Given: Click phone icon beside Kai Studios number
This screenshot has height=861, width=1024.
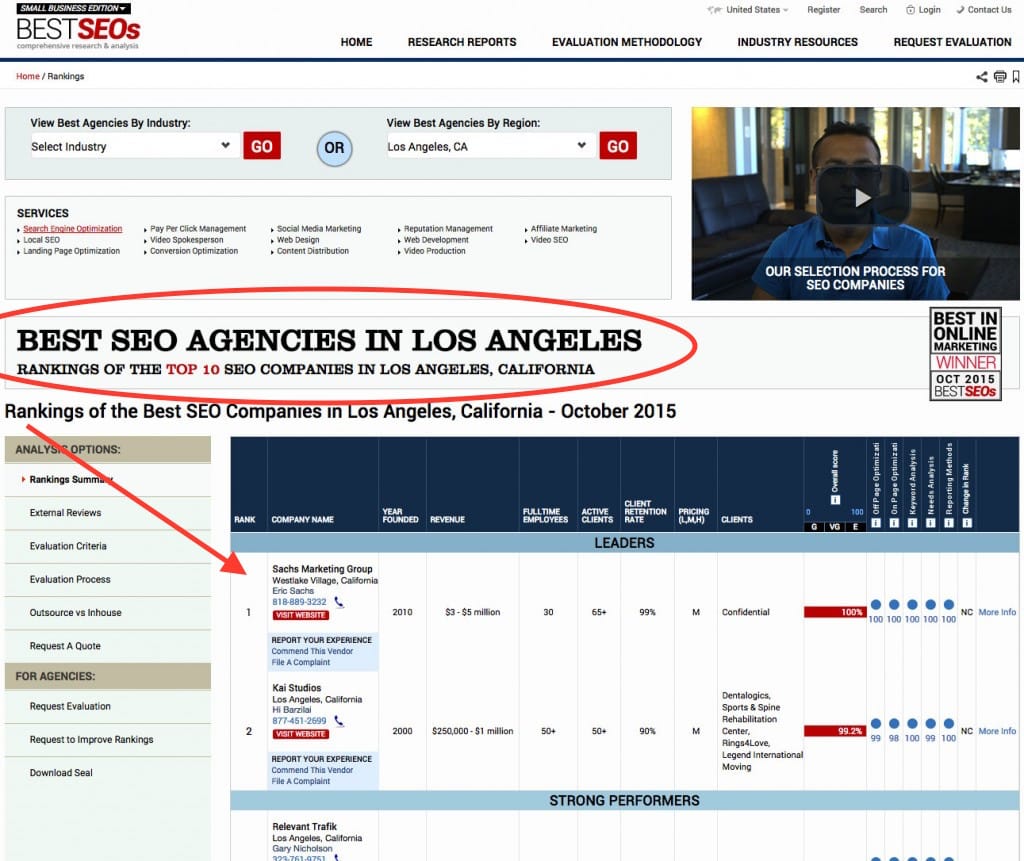Looking at the screenshot, I should (339, 721).
